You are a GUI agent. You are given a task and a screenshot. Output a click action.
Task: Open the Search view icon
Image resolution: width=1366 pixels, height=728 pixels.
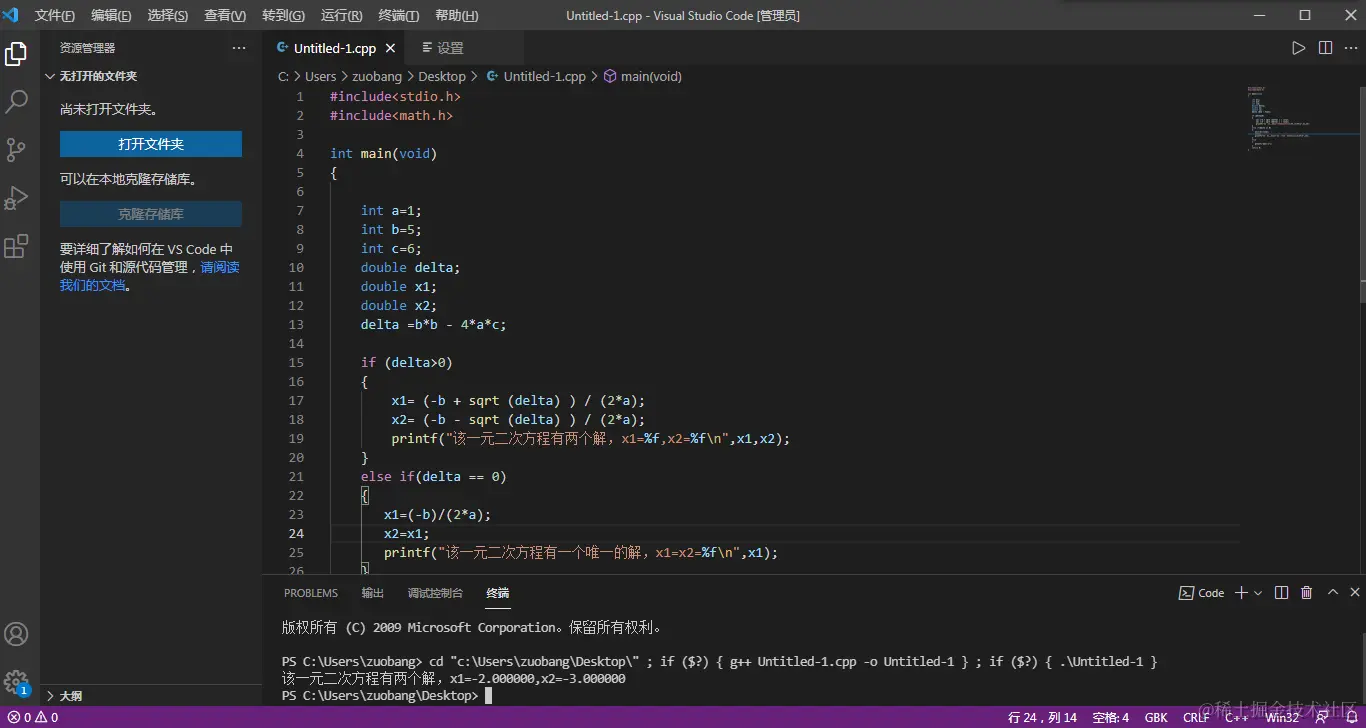point(16,101)
